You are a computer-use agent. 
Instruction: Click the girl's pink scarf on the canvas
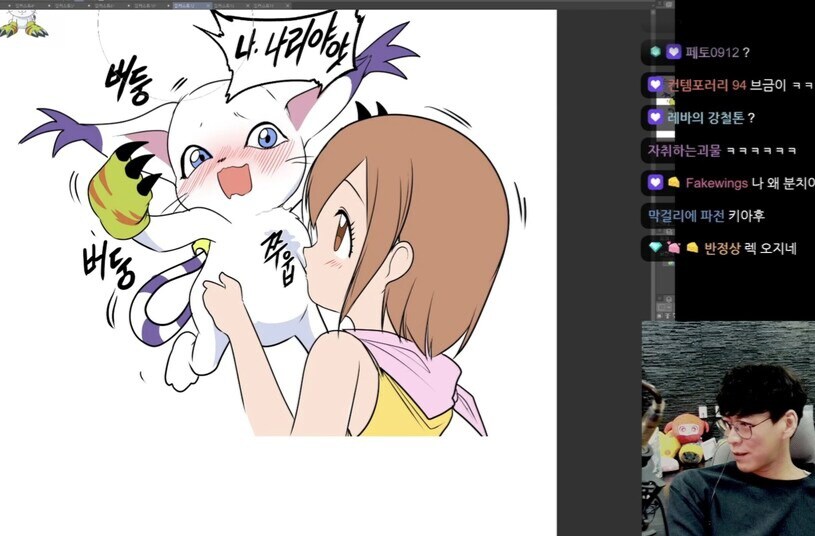point(420,370)
